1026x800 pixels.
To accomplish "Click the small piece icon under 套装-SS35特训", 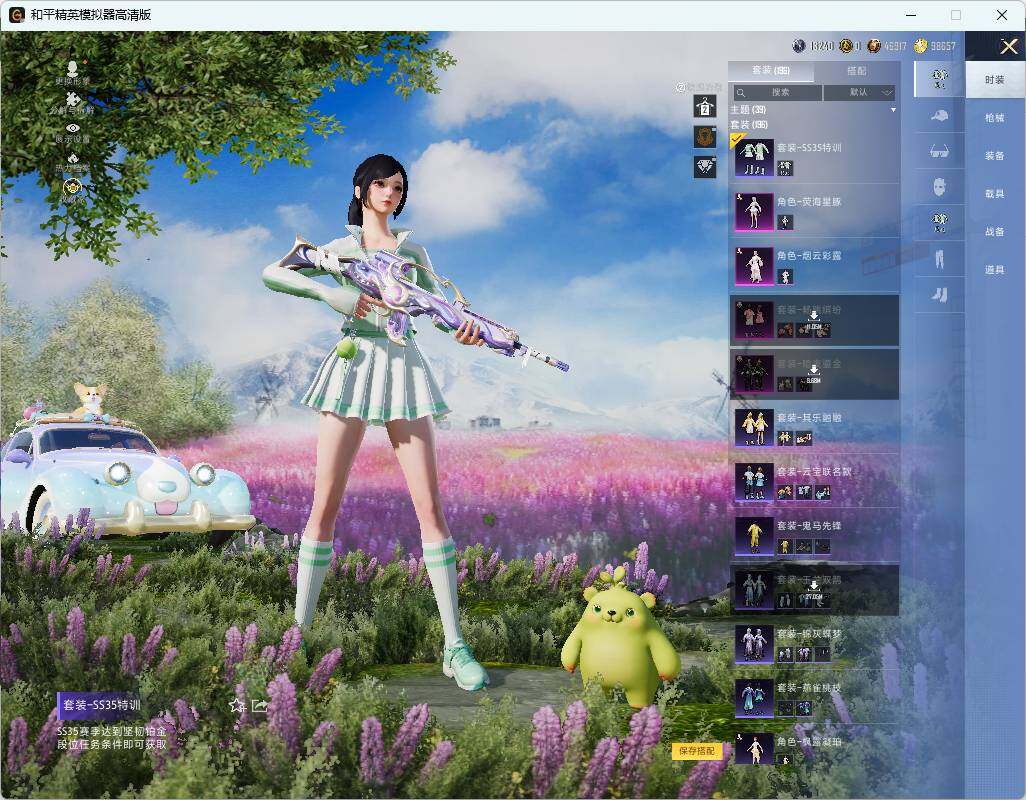I will [x=785, y=168].
